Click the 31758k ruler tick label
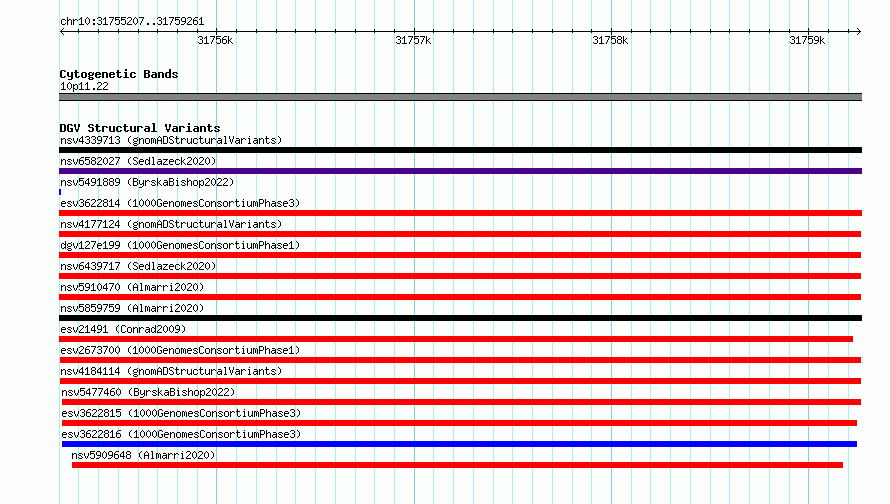Screen dimensions: 890x504 tap(610, 40)
